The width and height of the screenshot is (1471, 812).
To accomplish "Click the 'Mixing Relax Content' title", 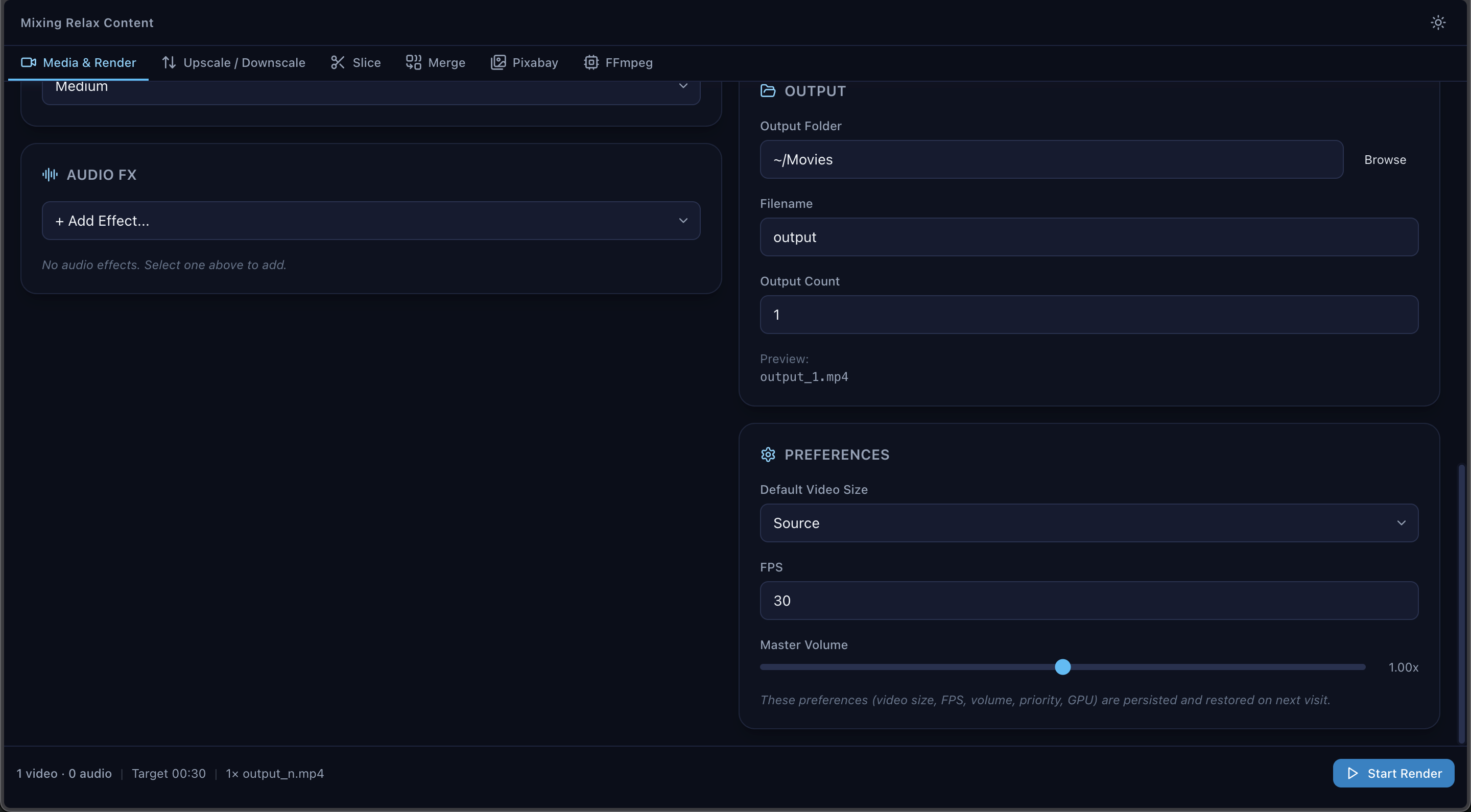I will click(x=87, y=22).
